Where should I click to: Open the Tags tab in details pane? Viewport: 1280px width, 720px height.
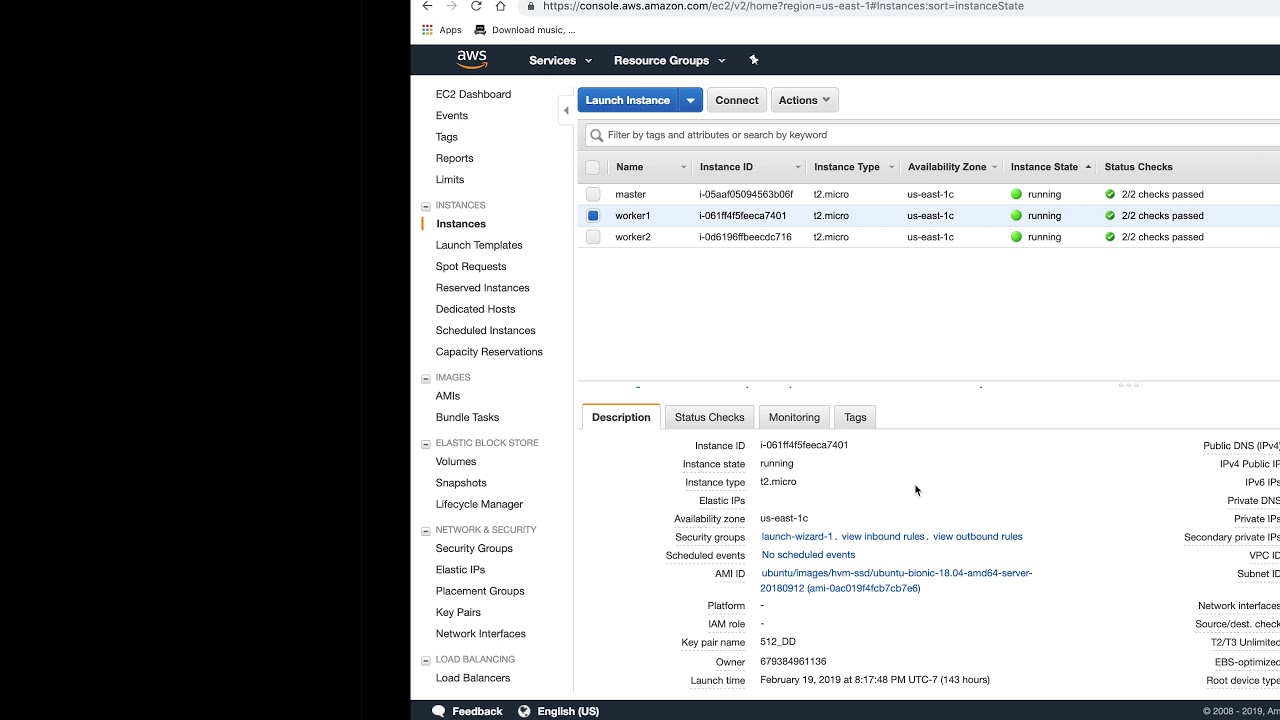pos(855,417)
